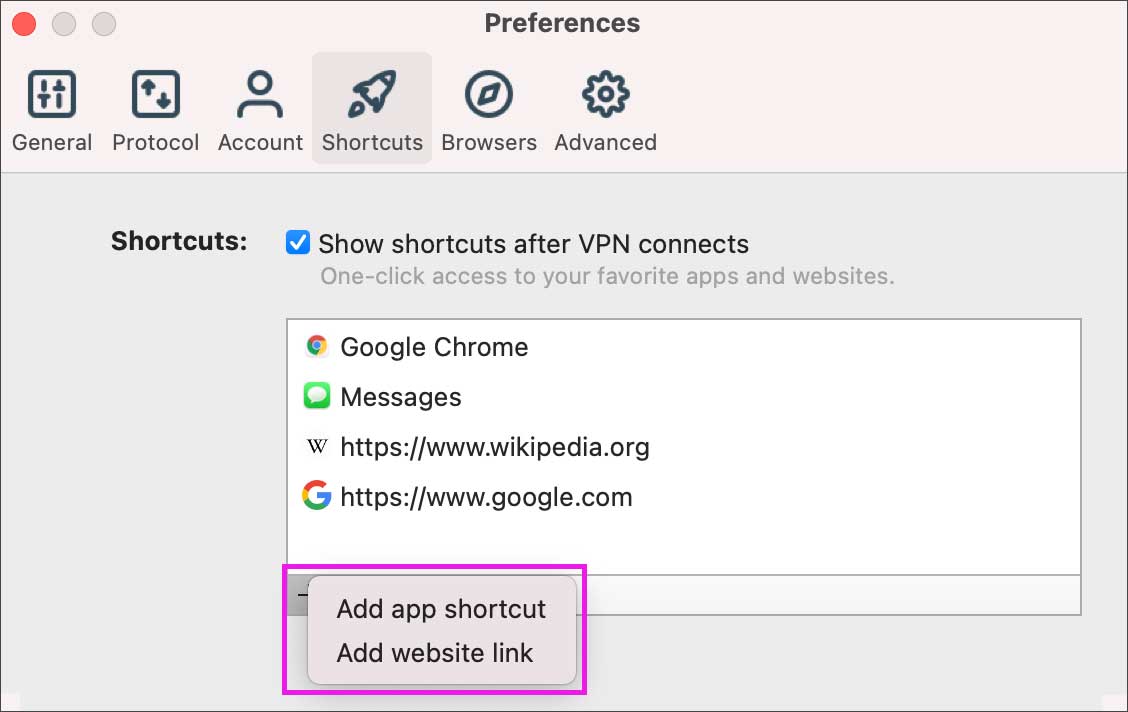Open the Browsers compass icon
1128x712 pixels.
pyautogui.click(x=488, y=94)
